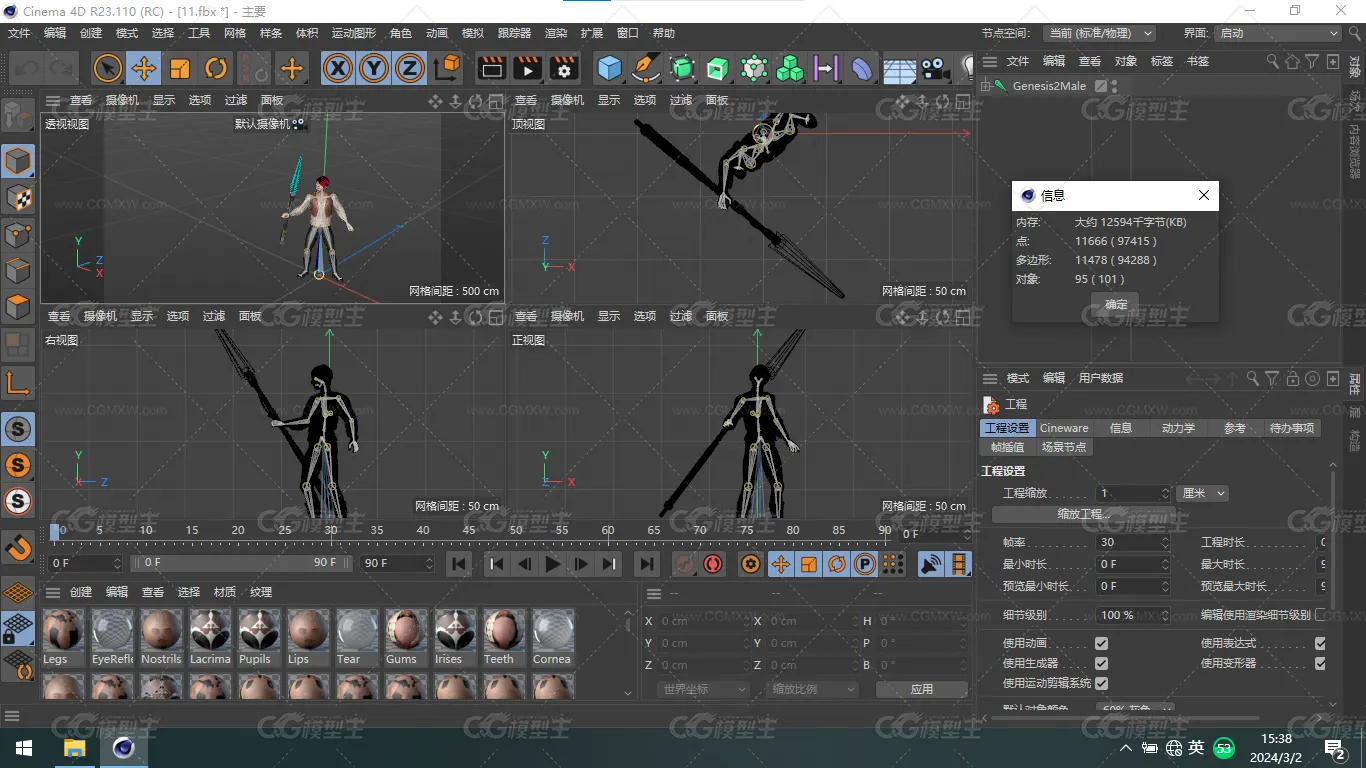
Task: Render to Picture Viewer icon
Action: [x=528, y=68]
